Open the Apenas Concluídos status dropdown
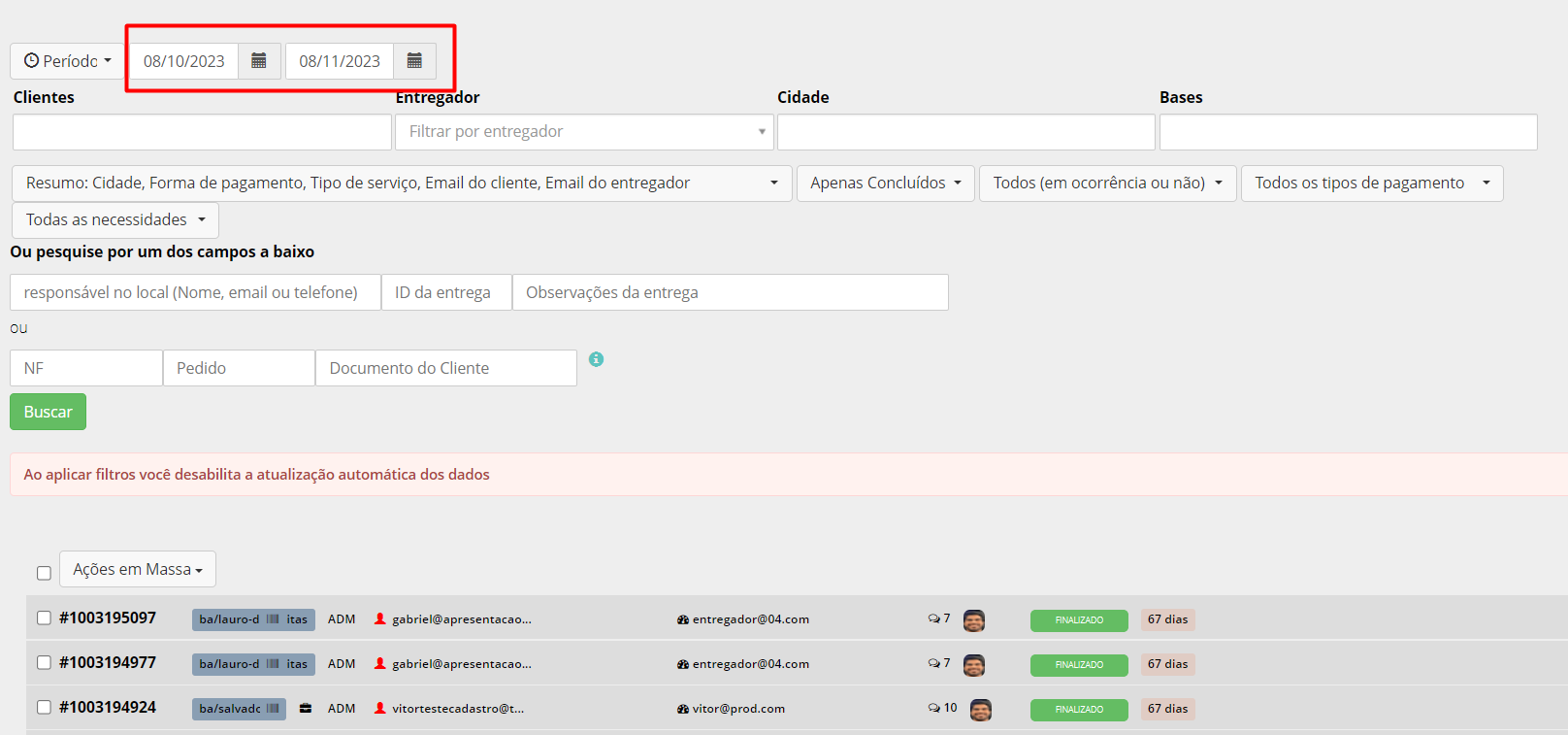 886,184
